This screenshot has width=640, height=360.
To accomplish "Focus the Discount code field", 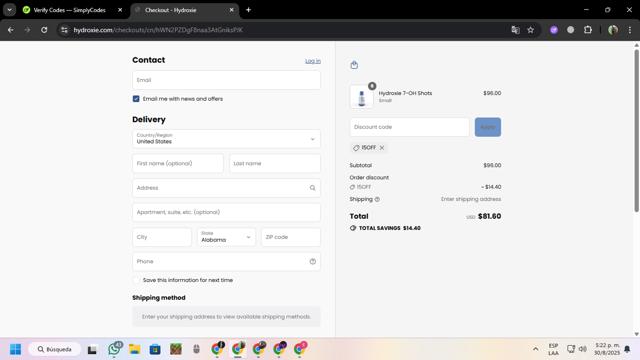I will pos(409,127).
